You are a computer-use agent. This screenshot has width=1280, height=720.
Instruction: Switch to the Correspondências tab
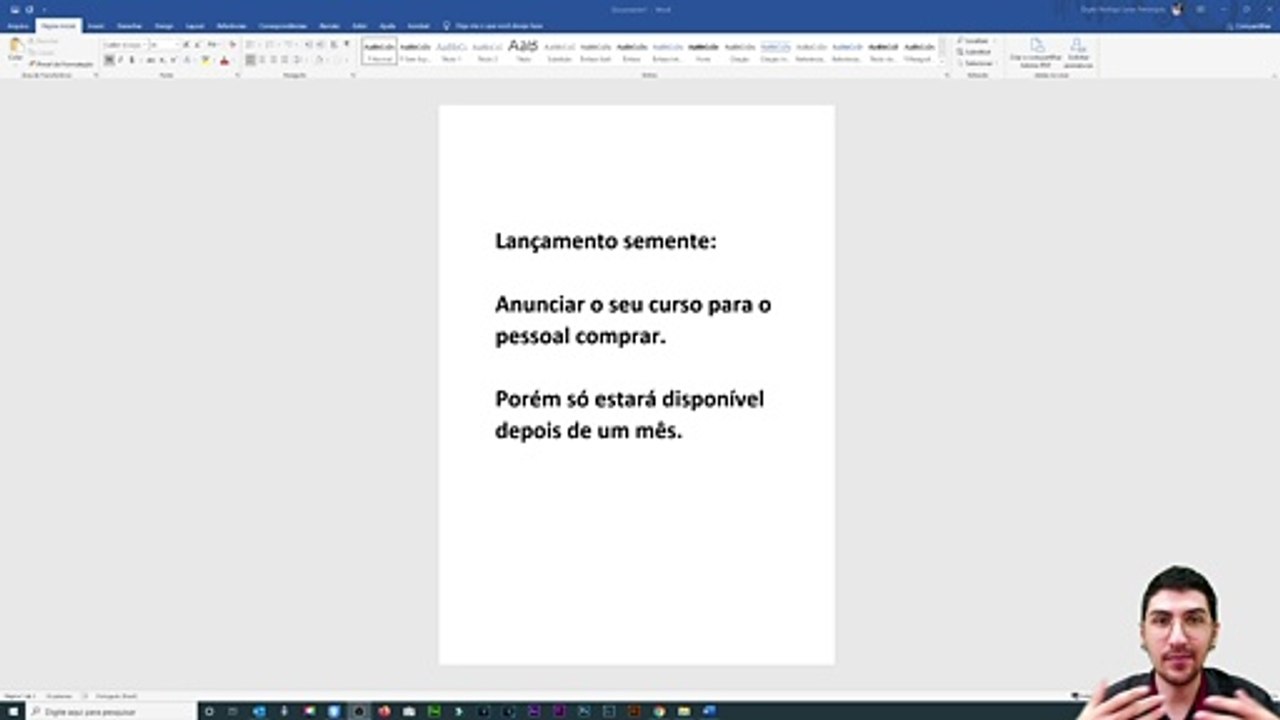[x=283, y=26]
